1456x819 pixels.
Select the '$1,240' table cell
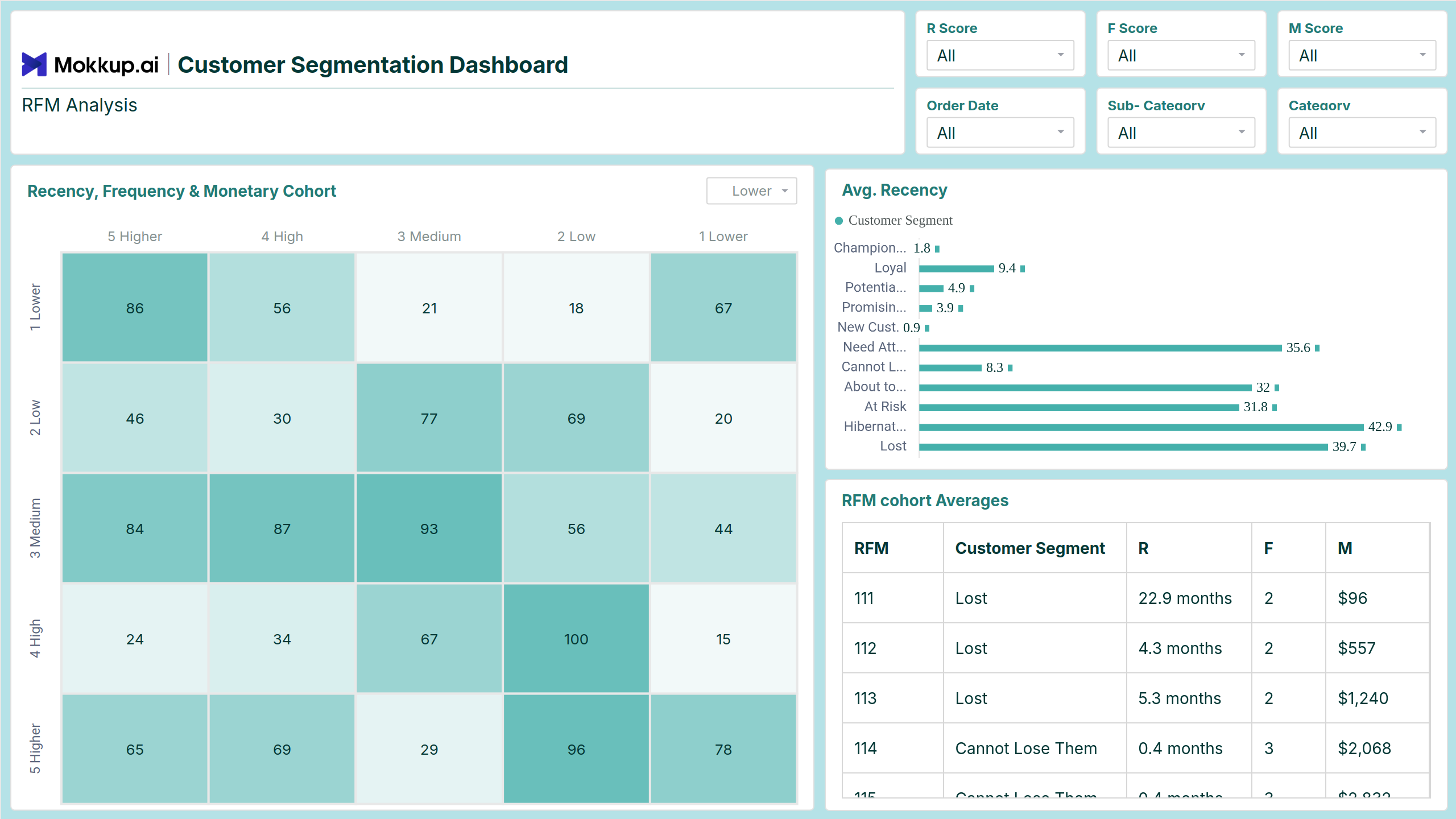coord(1378,698)
